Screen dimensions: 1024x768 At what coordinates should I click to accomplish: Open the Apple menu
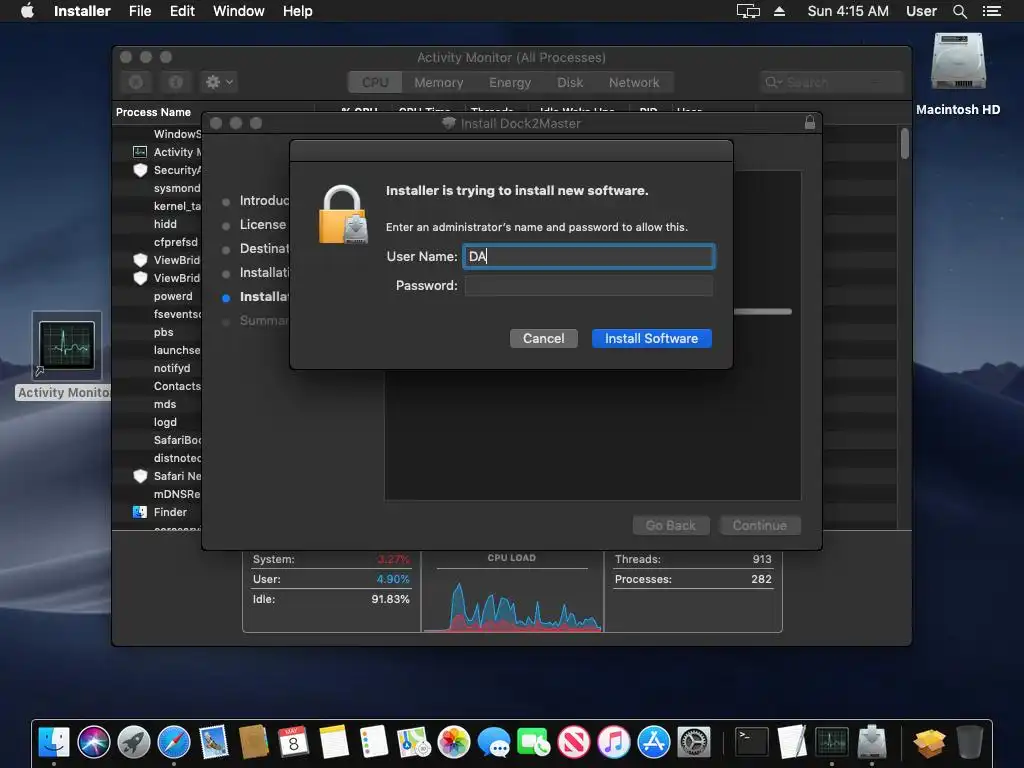click(27, 11)
